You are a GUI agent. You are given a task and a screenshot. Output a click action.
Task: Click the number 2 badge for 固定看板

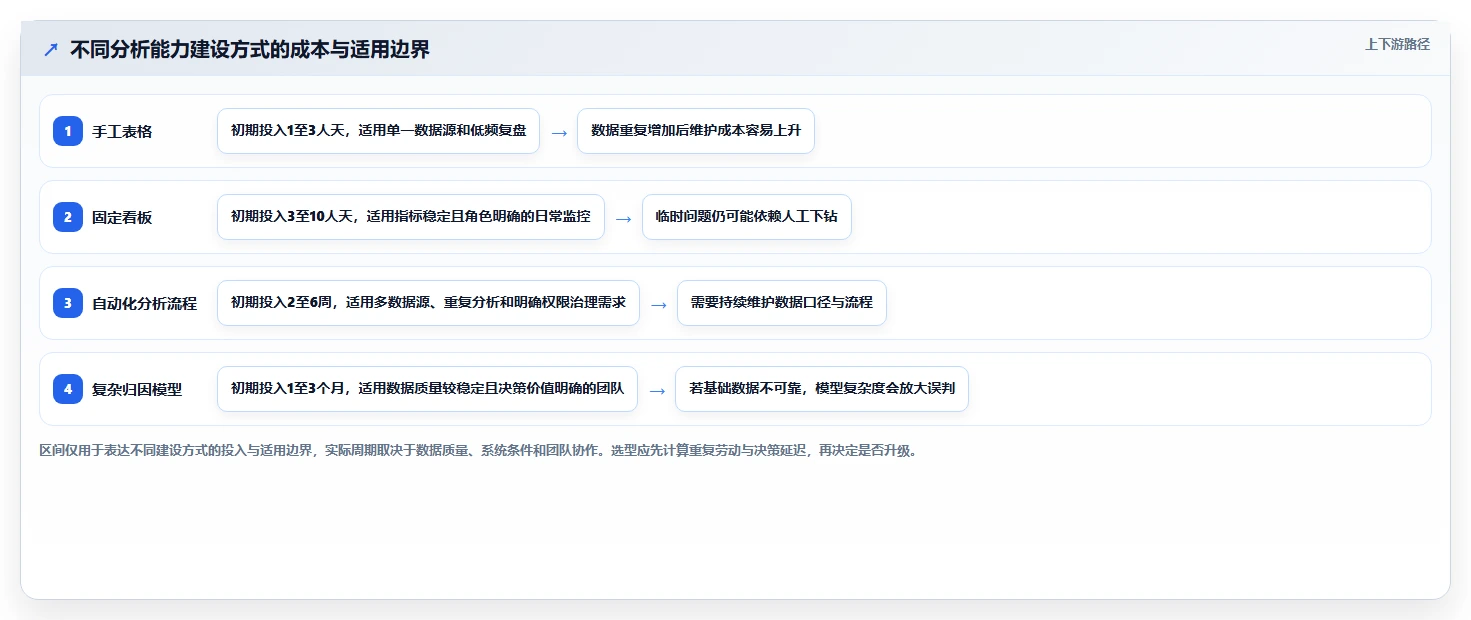[68, 217]
